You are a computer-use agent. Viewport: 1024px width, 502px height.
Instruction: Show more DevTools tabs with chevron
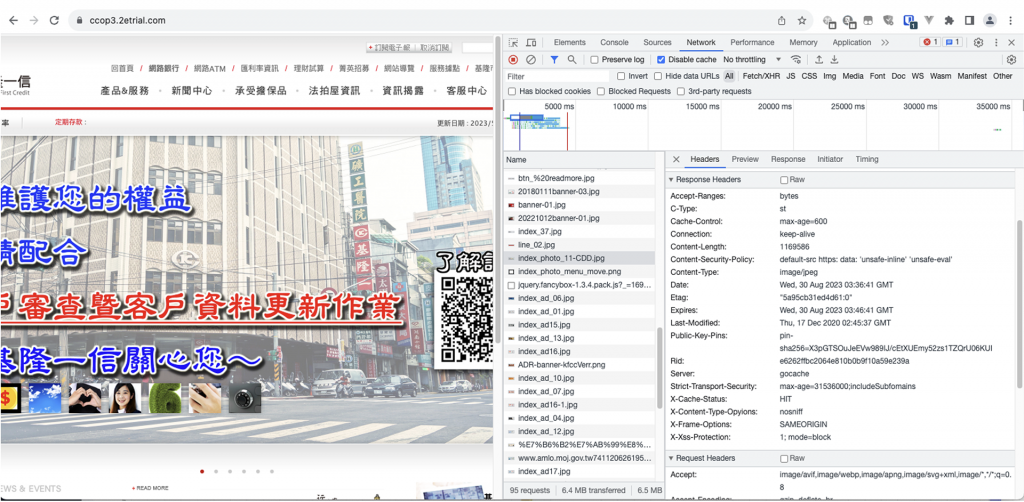coord(885,42)
